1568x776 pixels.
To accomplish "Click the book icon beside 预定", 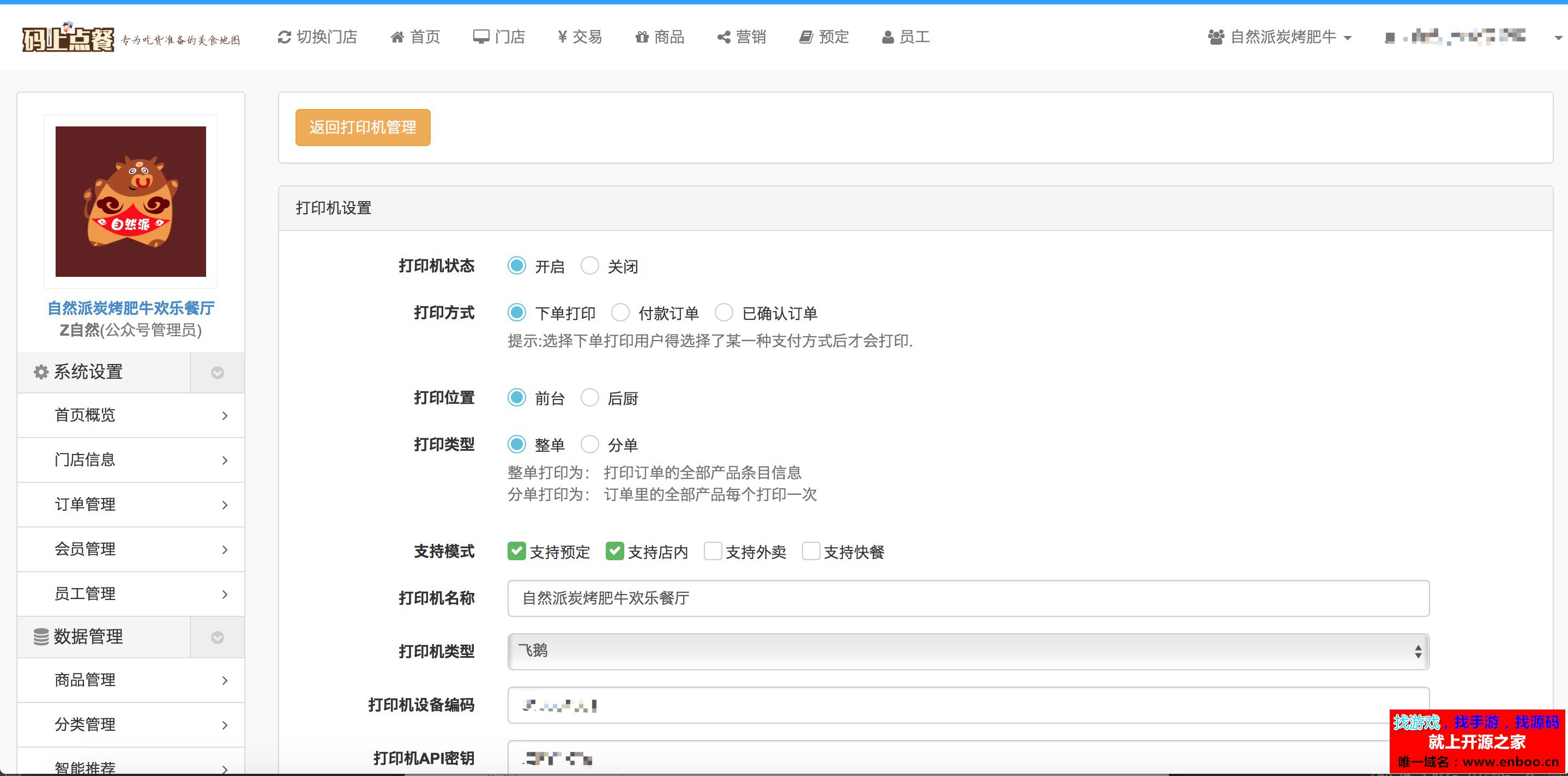I will pyautogui.click(x=806, y=37).
